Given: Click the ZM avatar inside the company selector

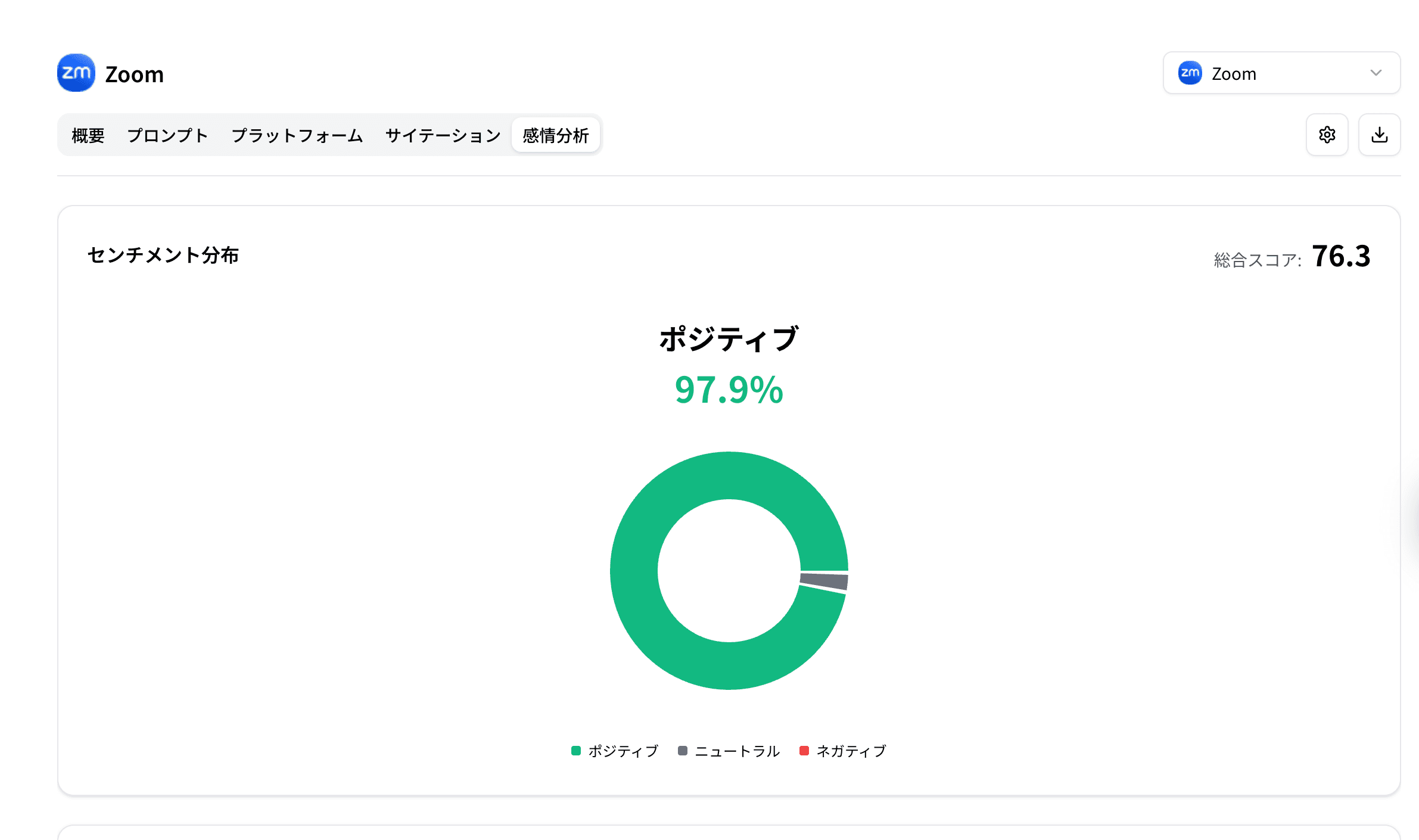Looking at the screenshot, I should 1189,73.
